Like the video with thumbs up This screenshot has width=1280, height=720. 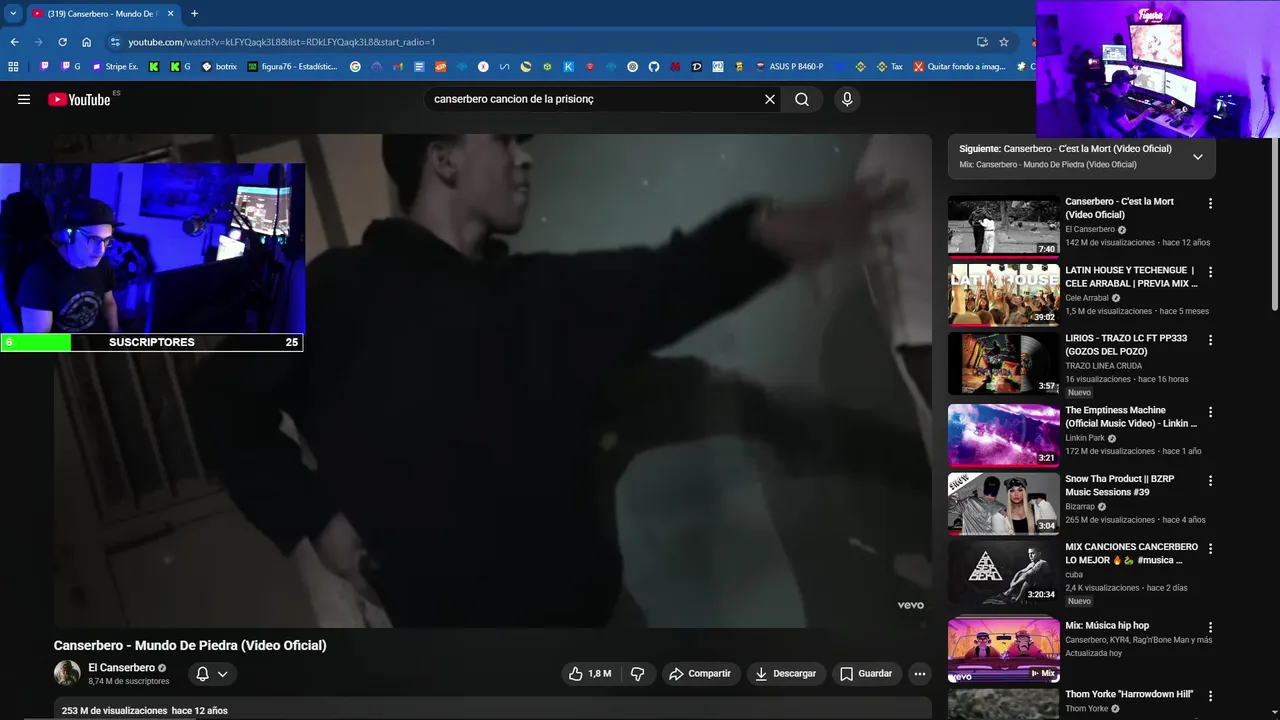(x=590, y=674)
